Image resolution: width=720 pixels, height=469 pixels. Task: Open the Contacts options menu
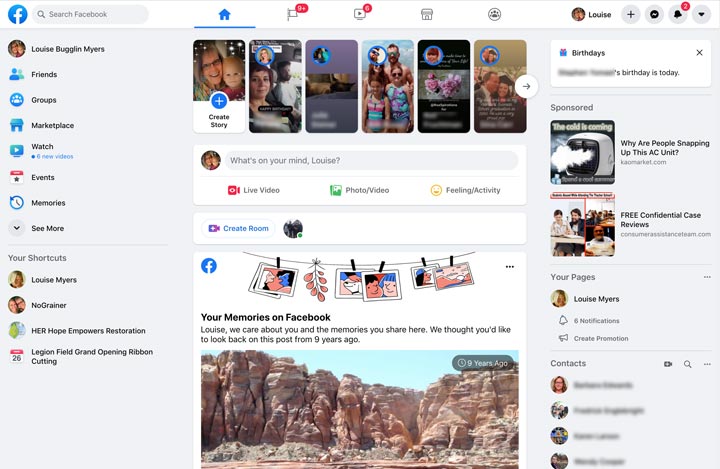click(x=707, y=364)
